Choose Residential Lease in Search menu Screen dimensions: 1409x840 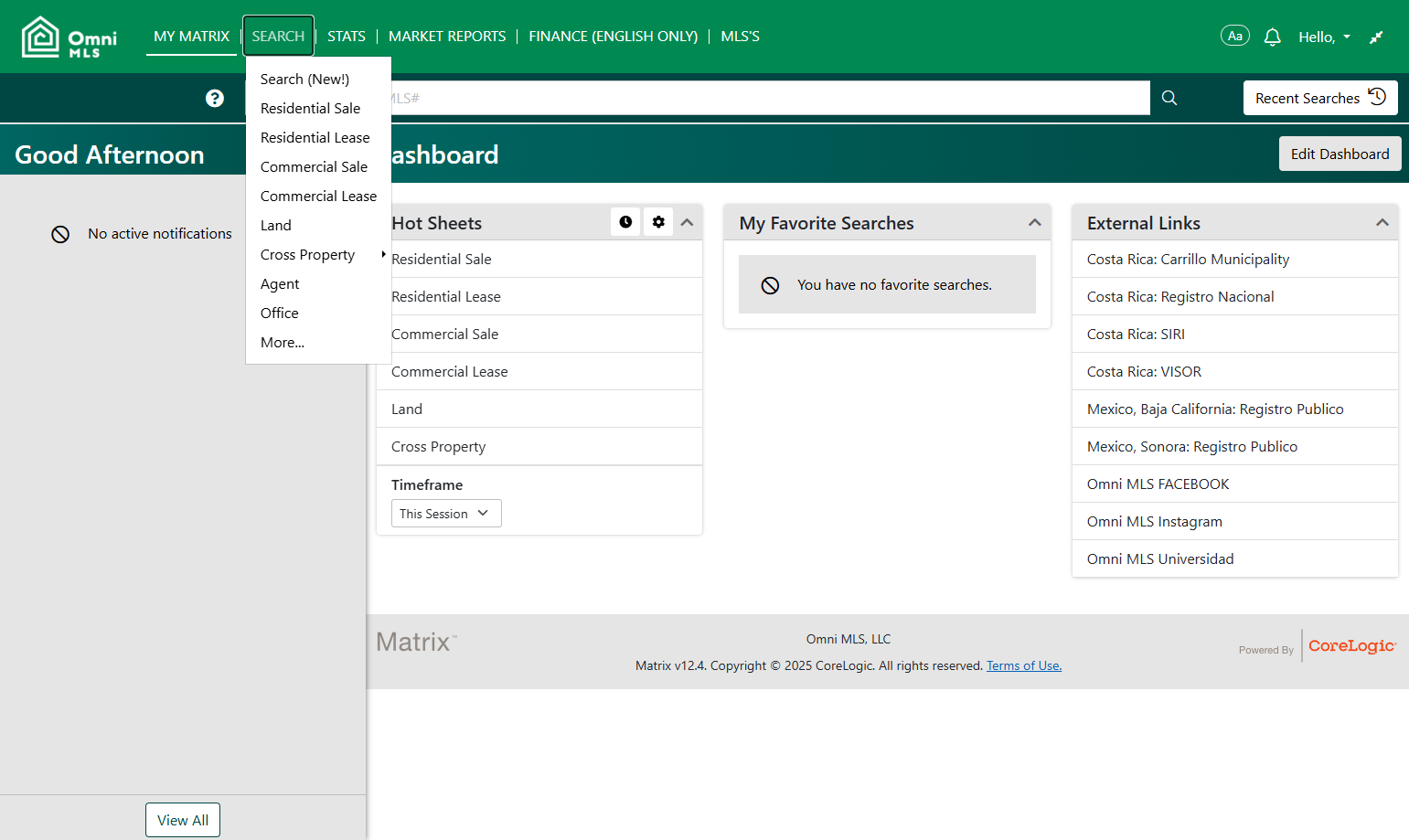click(318, 138)
